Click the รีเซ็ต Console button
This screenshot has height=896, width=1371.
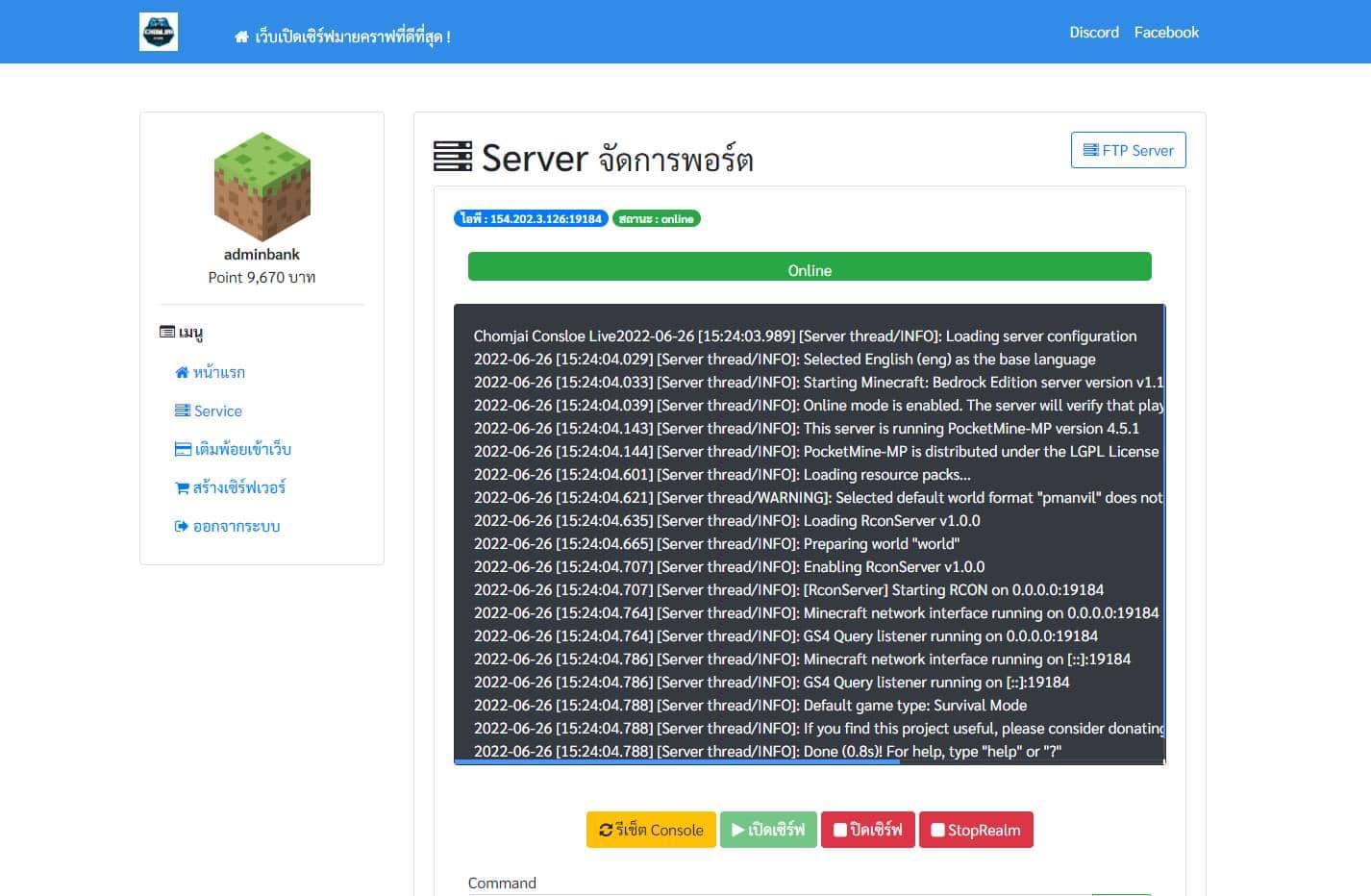pos(651,830)
